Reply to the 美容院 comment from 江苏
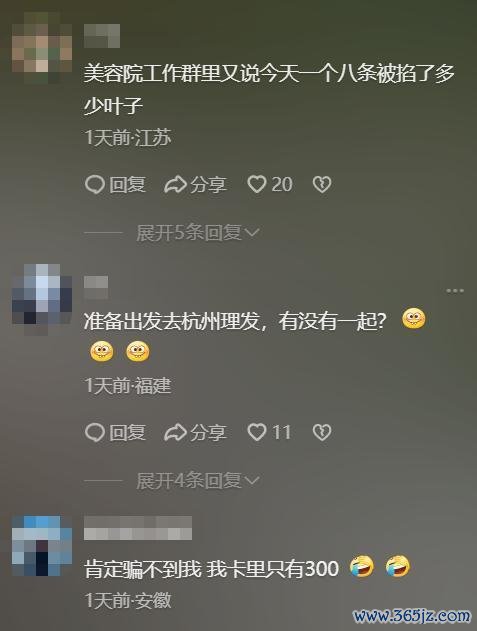477x631 pixels. click(116, 185)
